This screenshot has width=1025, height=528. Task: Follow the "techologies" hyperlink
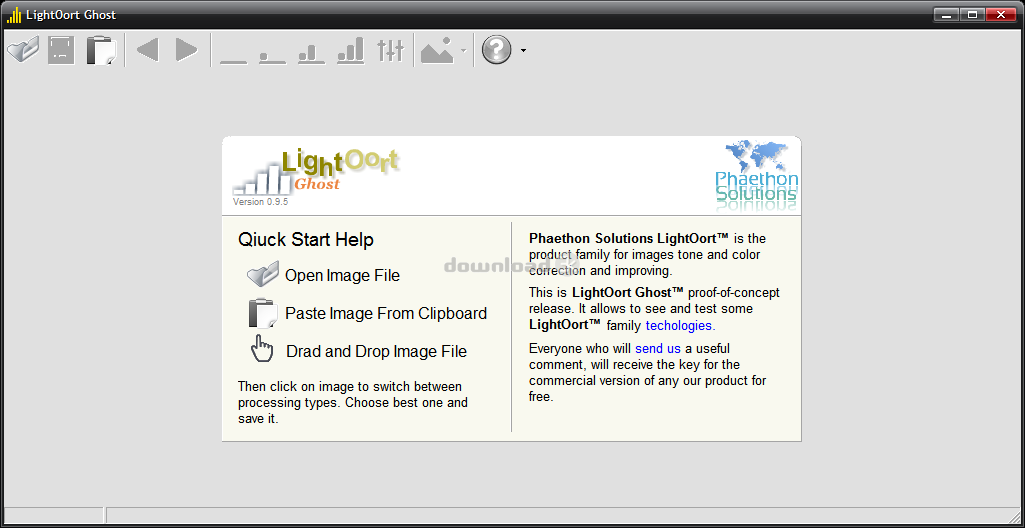pos(680,326)
